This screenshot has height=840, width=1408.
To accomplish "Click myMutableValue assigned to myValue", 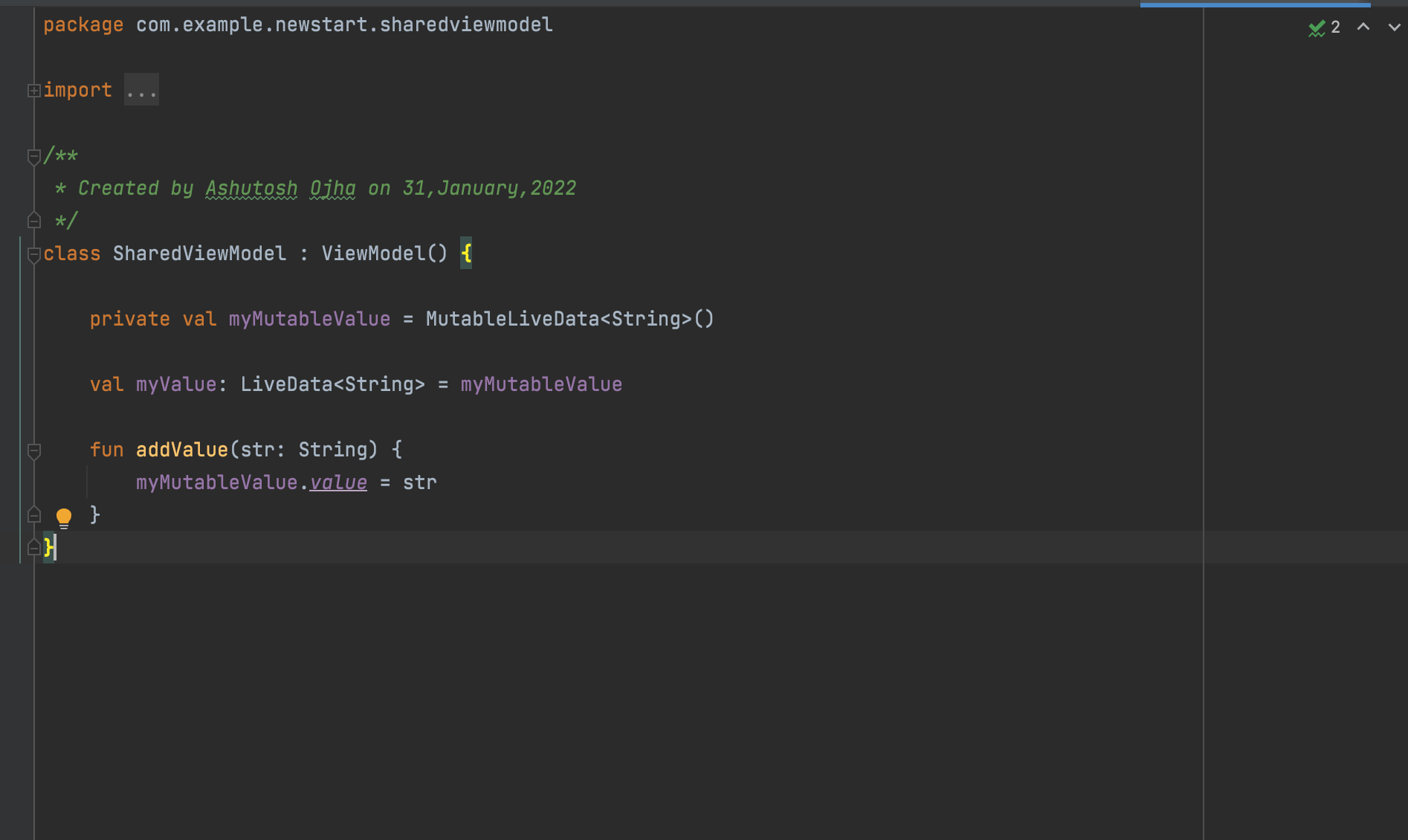I will pos(541,384).
